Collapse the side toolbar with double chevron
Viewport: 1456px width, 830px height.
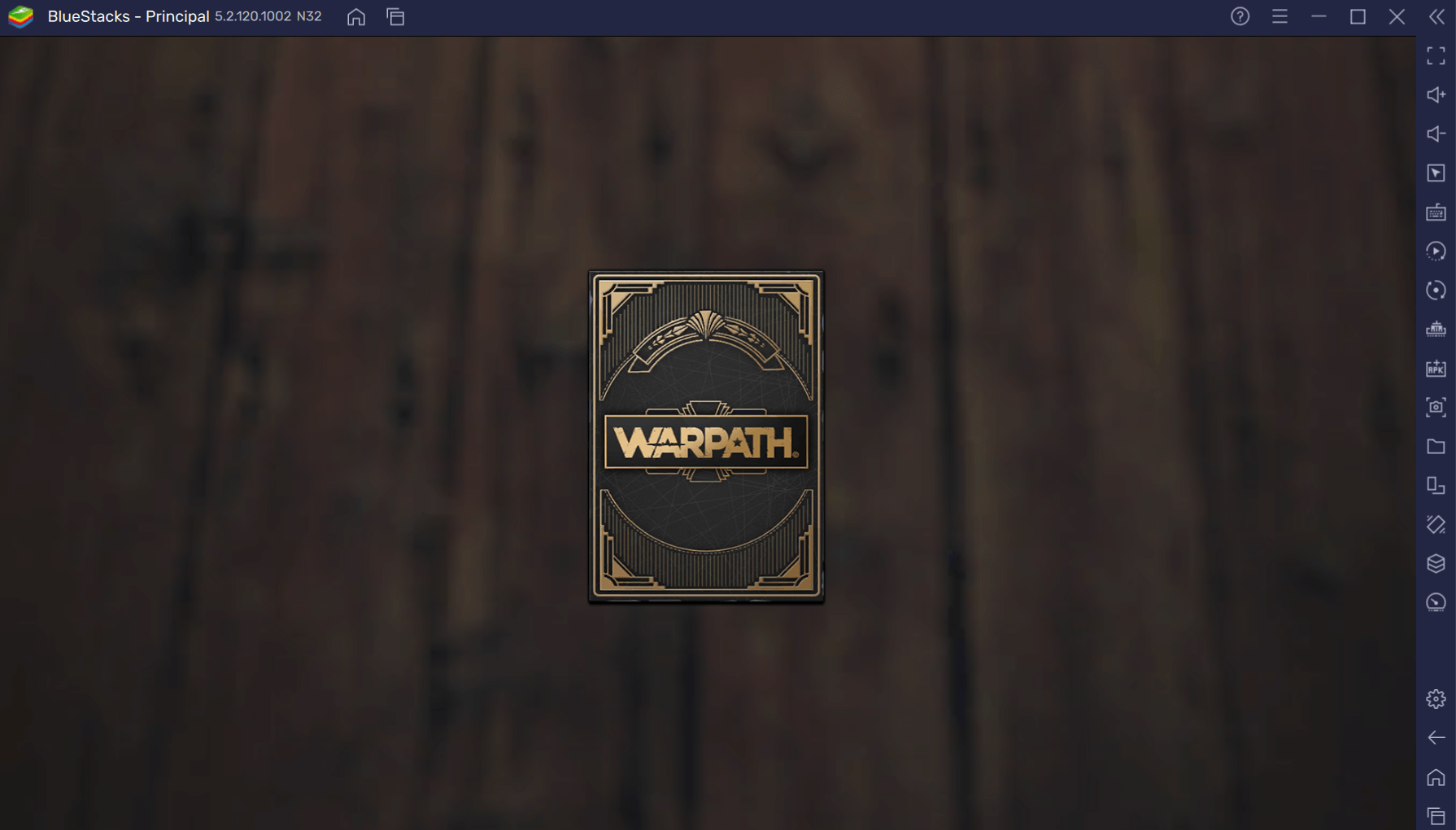pos(1436,16)
